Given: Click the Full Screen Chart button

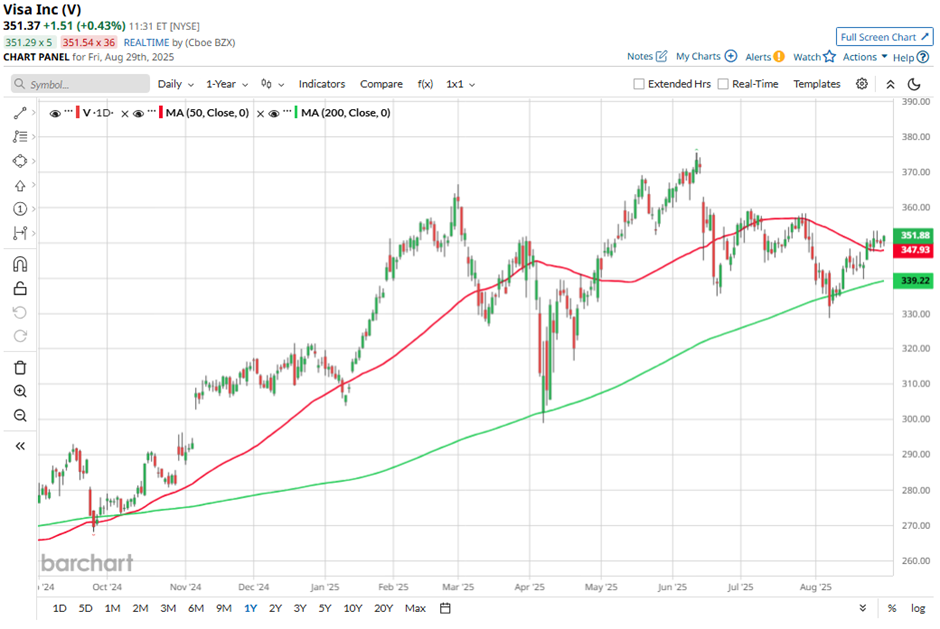Looking at the screenshot, I should tap(885, 37).
